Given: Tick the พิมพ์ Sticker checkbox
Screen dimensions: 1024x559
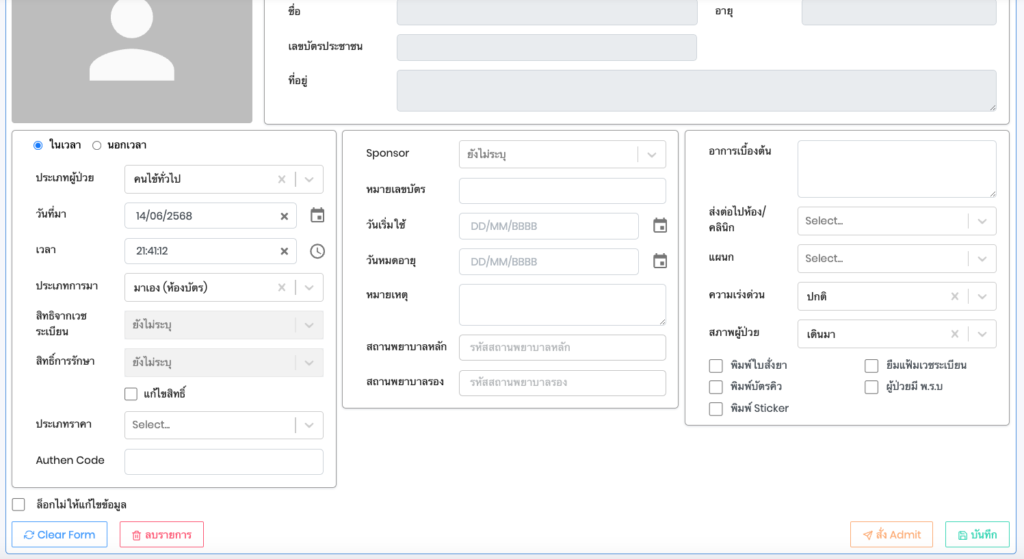Looking at the screenshot, I should pos(716,409).
